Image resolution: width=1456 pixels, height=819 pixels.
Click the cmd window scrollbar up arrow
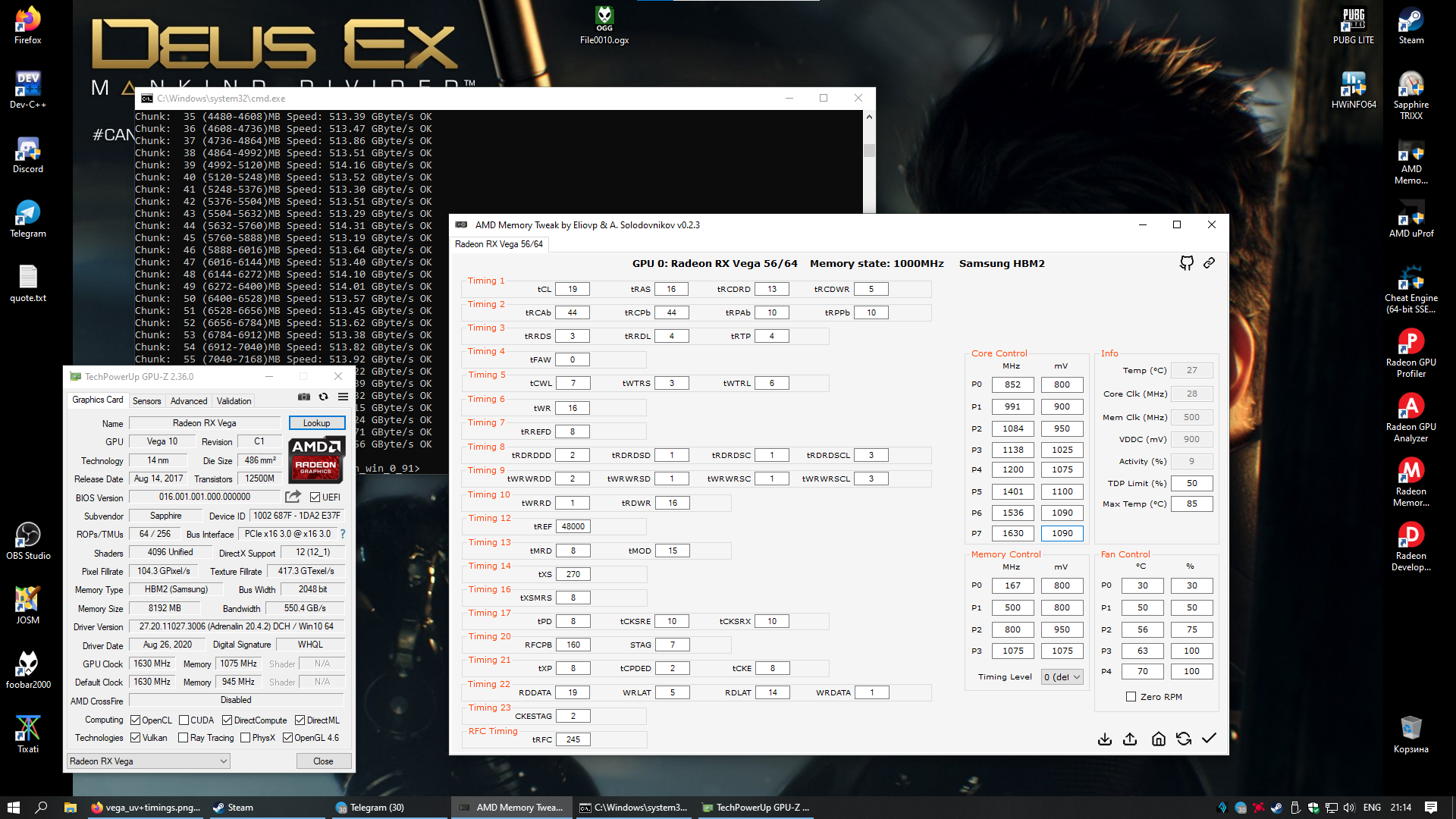(869, 117)
